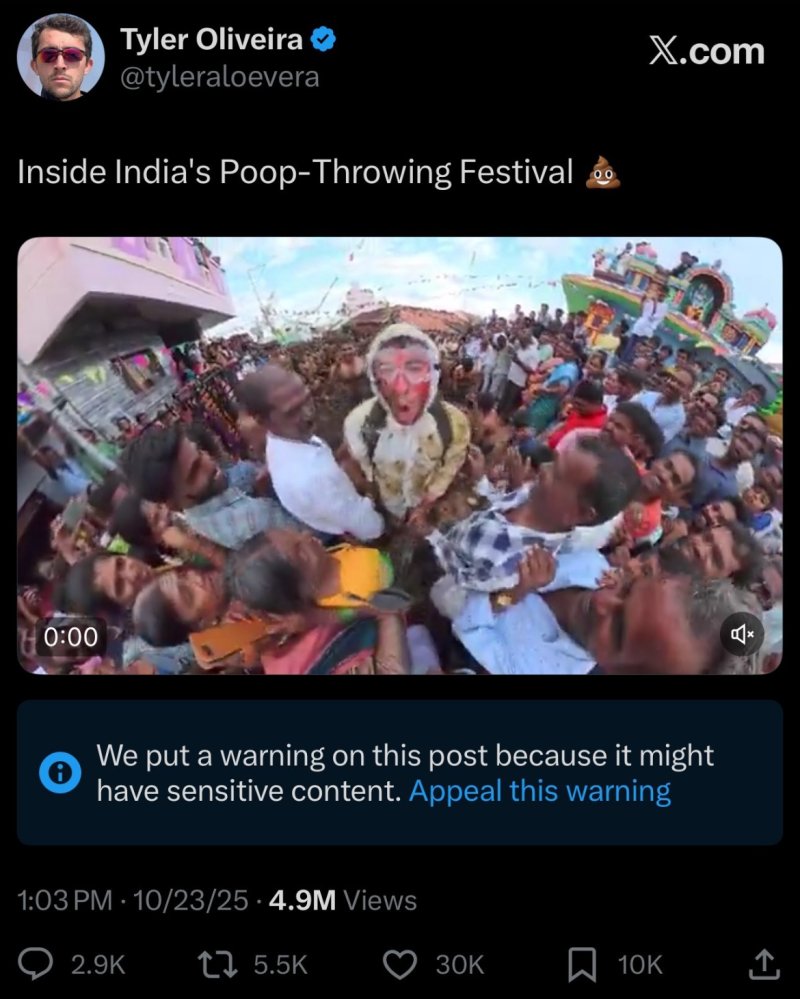
Task: Open Tyler Oliveira's profile picture
Action: (60, 56)
